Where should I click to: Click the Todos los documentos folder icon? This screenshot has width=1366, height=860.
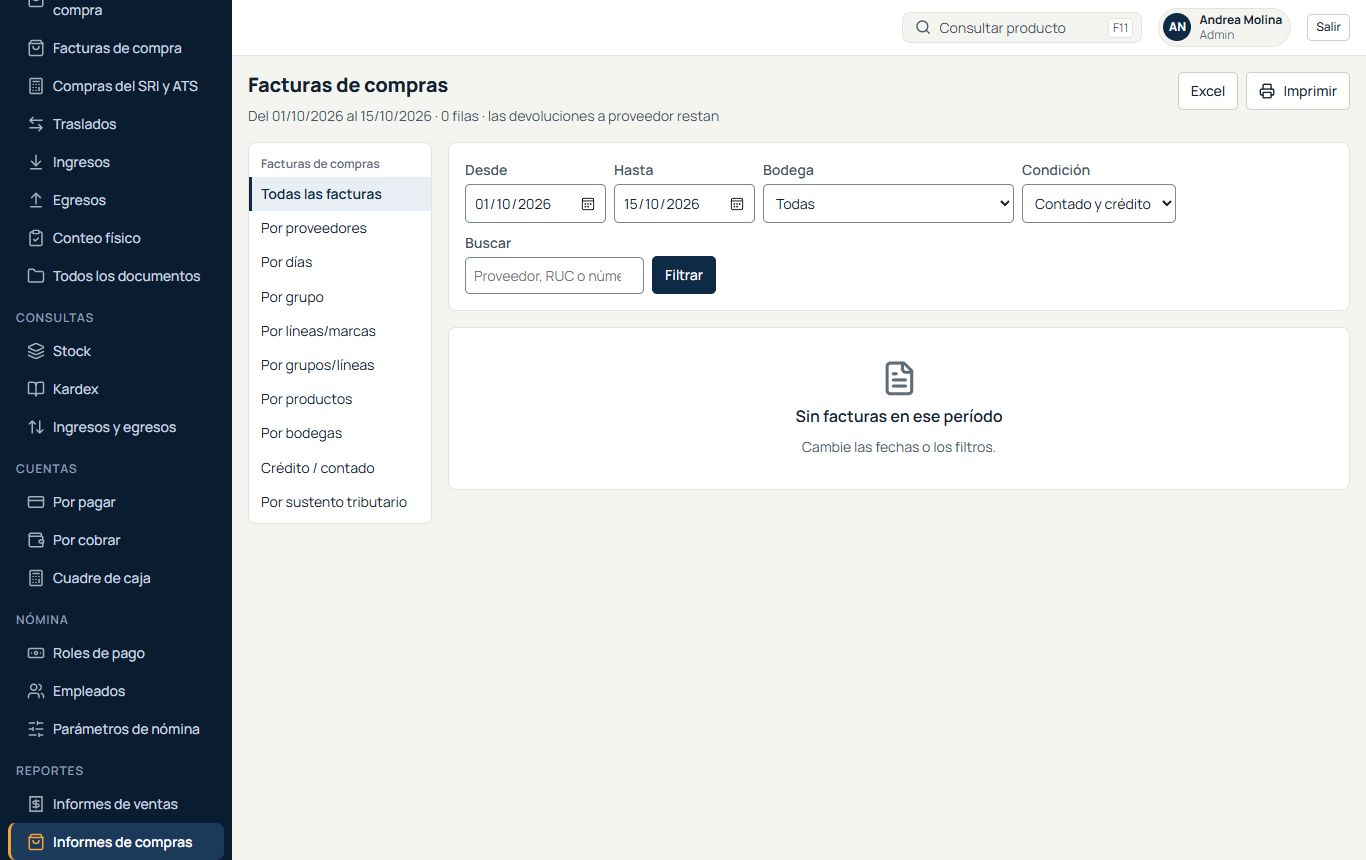[x=36, y=276]
